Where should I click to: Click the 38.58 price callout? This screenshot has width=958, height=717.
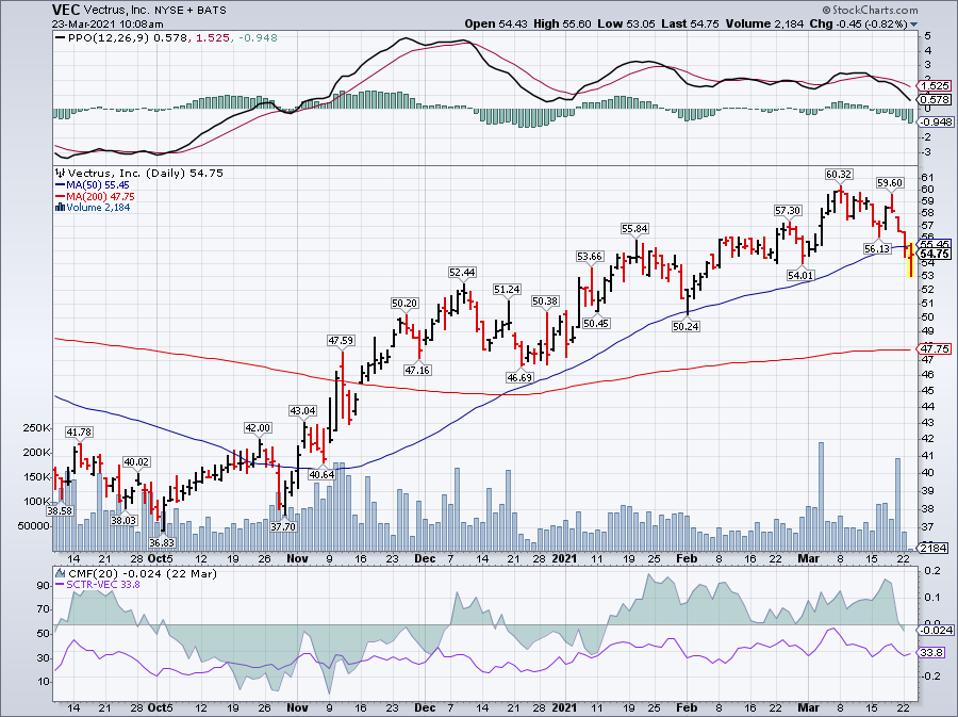(x=60, y=511)
